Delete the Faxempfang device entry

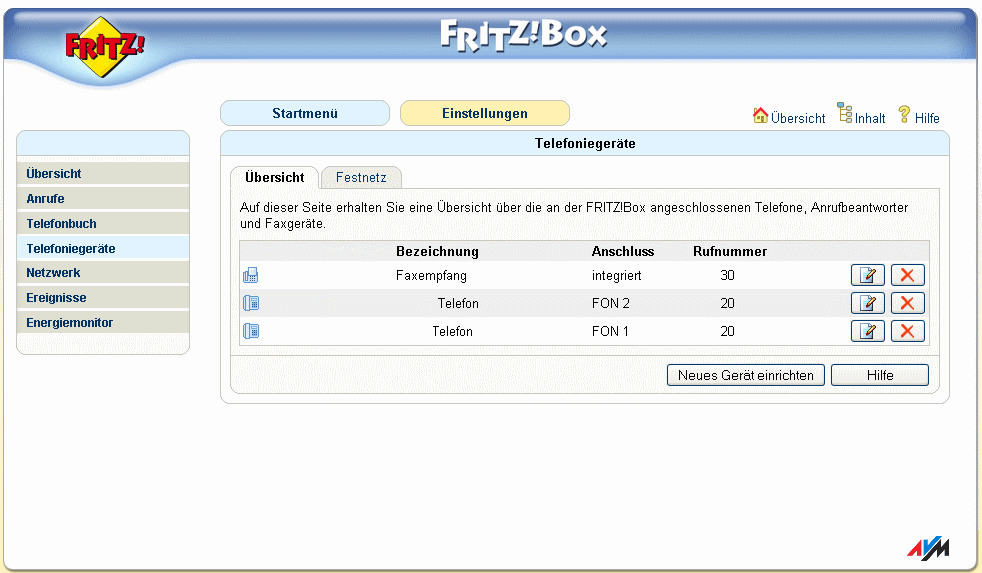[x=907, y=275]
